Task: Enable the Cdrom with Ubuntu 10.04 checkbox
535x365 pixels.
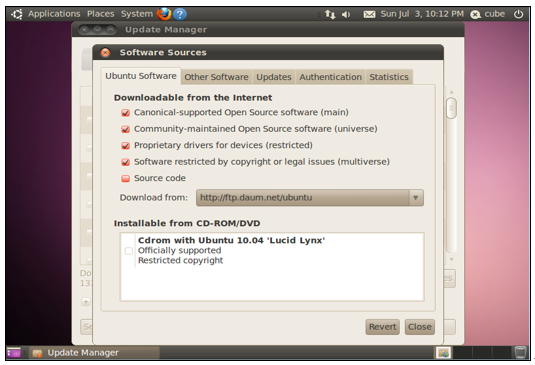Action: point(129,251)
